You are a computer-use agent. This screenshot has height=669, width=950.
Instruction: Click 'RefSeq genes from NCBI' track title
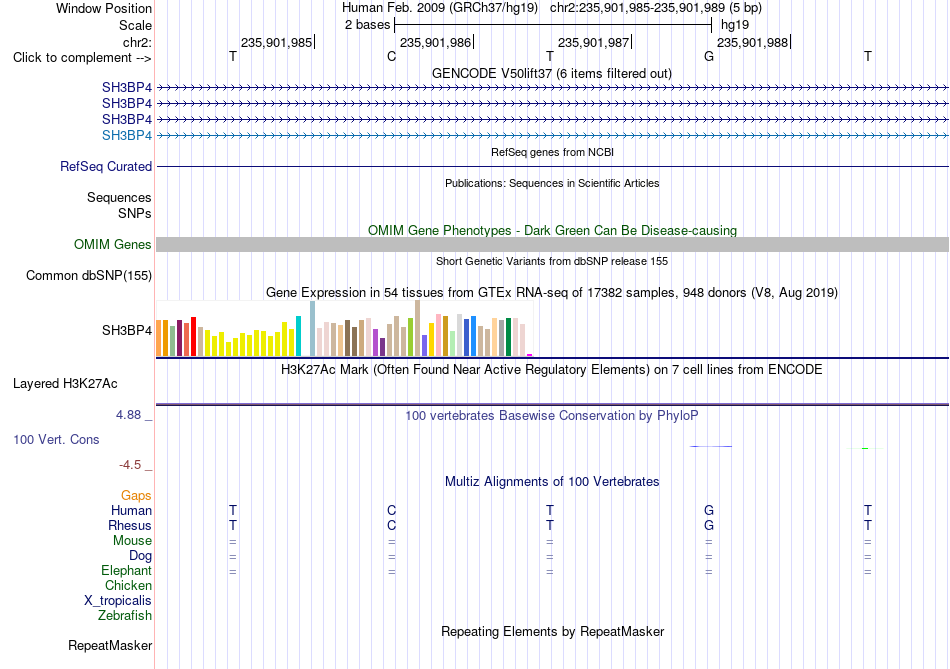pos(552,152)
